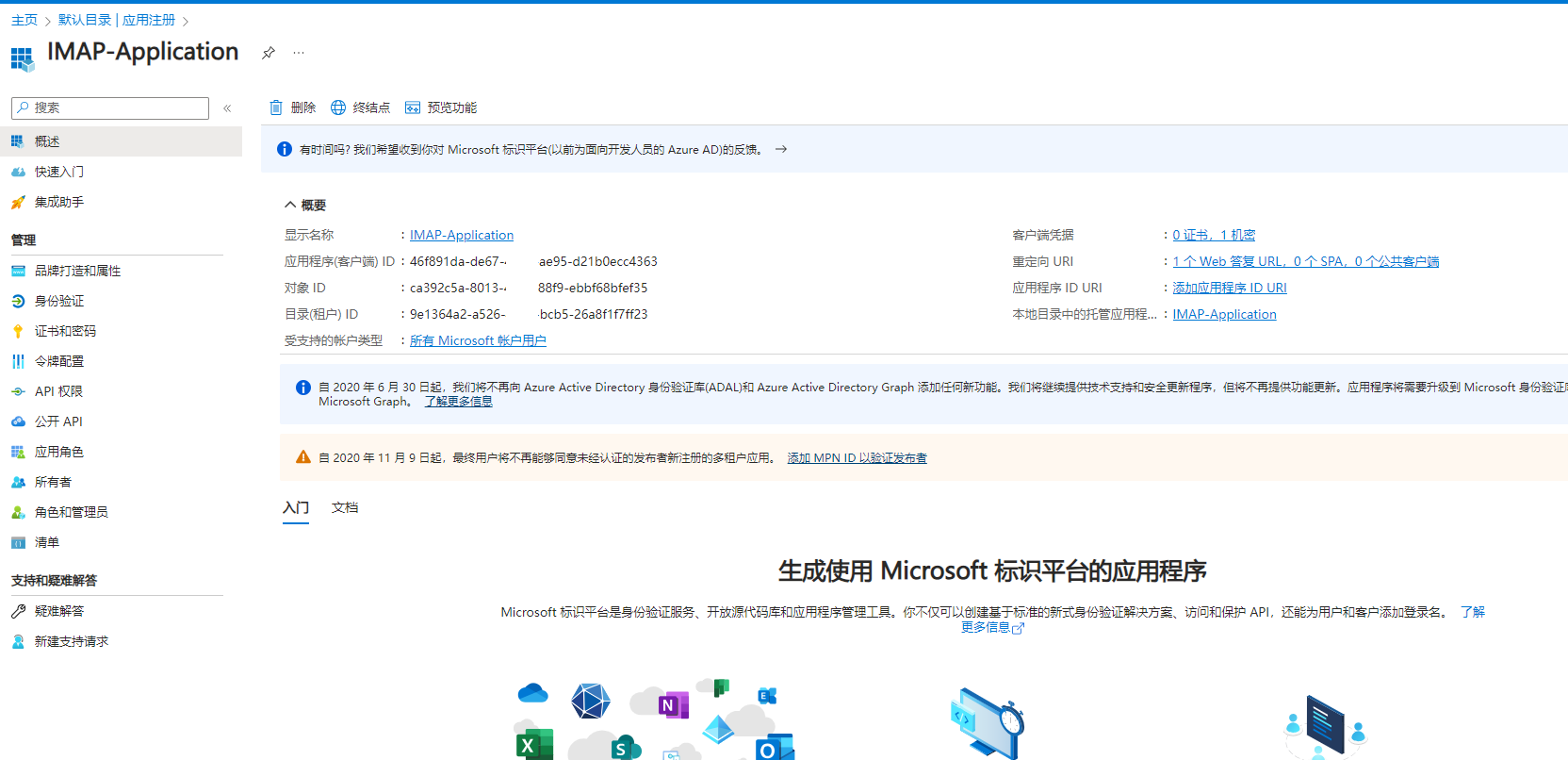
Task: Click the 疑难解答 wrench icon
Action: [x=18, y=611]
